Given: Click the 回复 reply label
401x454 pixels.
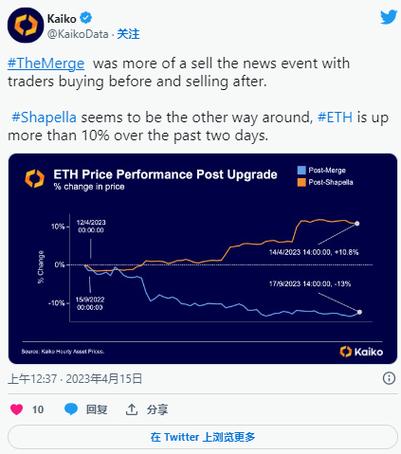Looking at the screenshot, I should click(97, 409).
